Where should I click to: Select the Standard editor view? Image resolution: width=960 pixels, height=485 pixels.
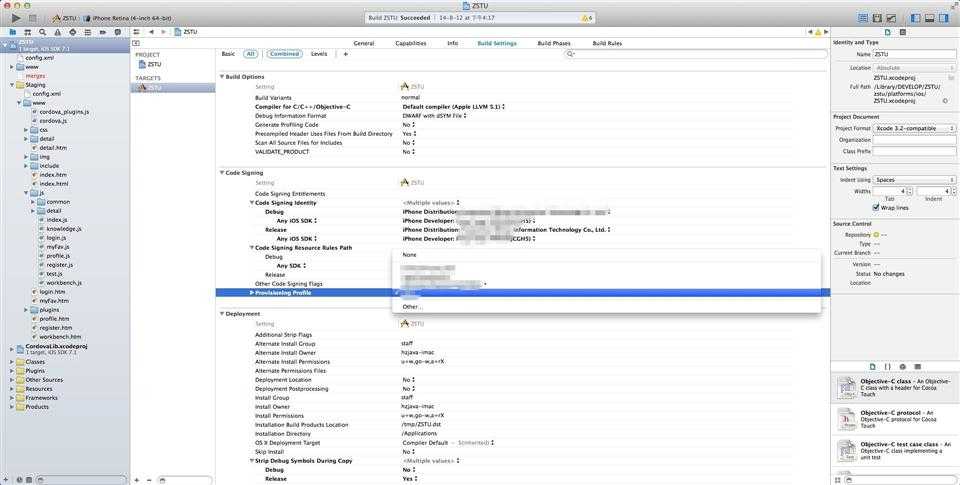click(863, 18)
